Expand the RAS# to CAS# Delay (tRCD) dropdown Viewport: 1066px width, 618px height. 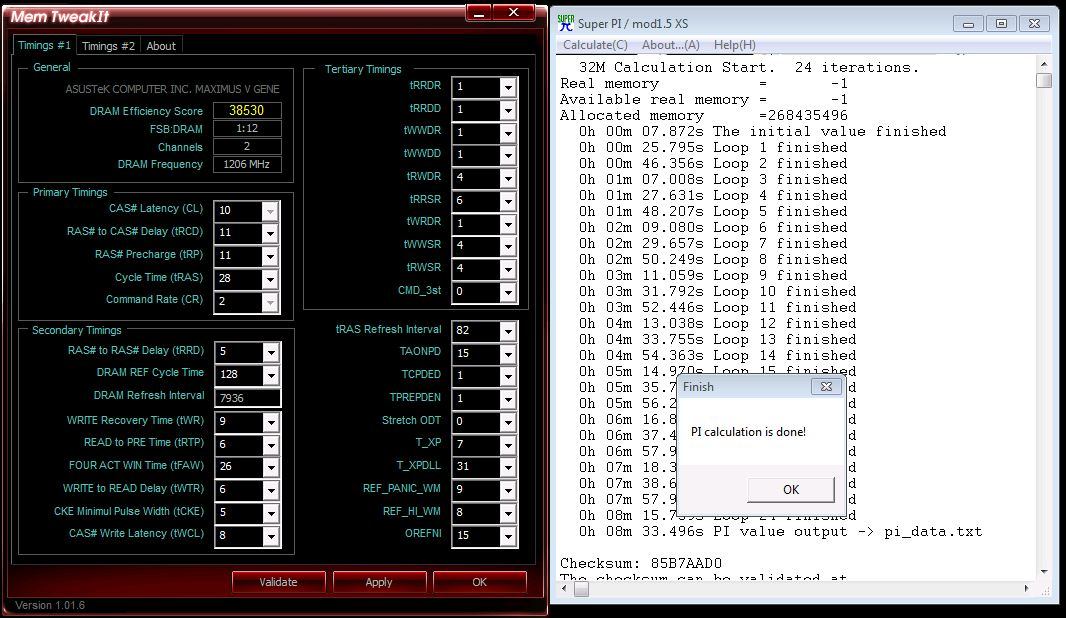point(270,233)
